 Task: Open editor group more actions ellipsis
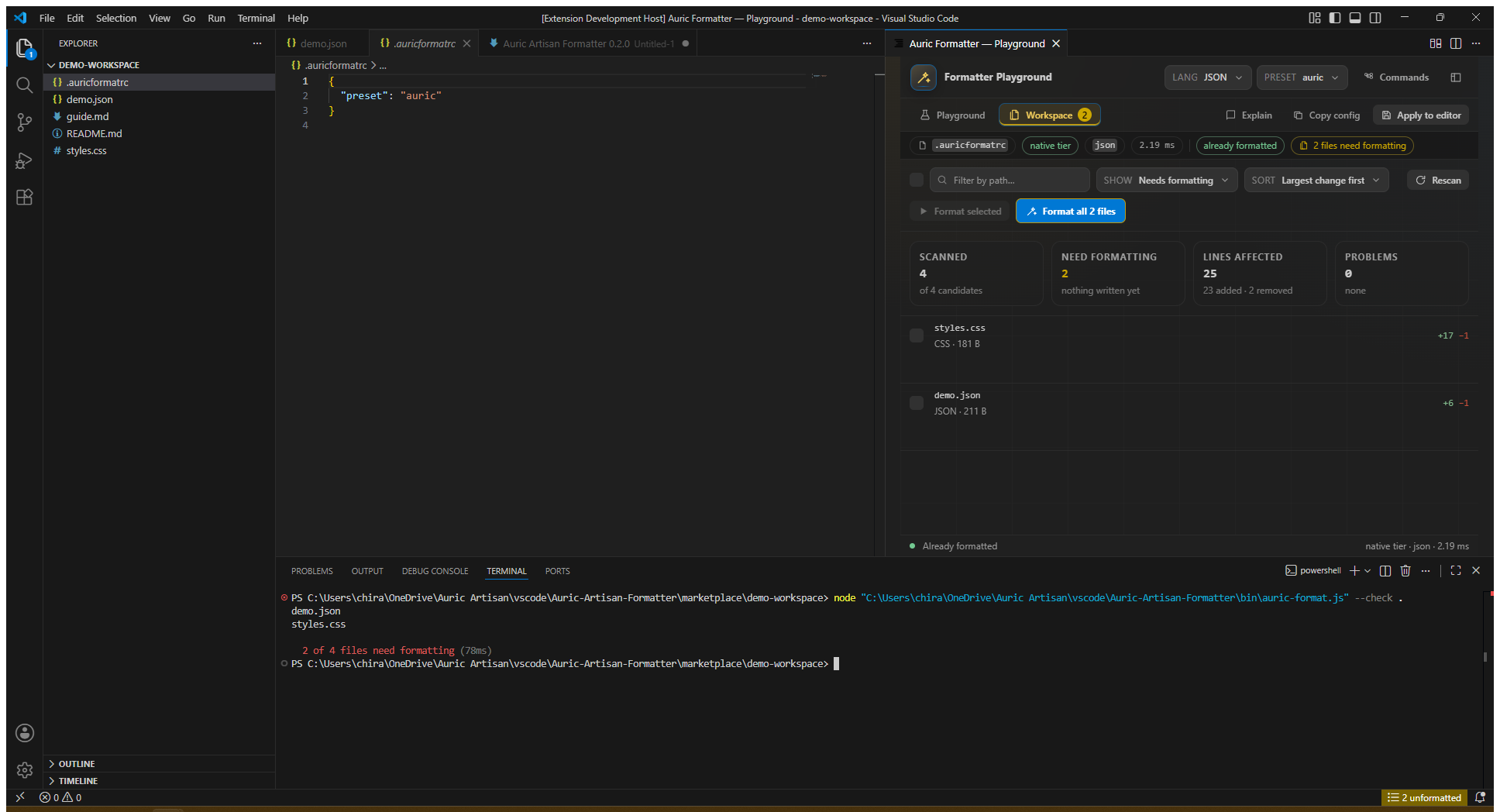pos(867,43)
